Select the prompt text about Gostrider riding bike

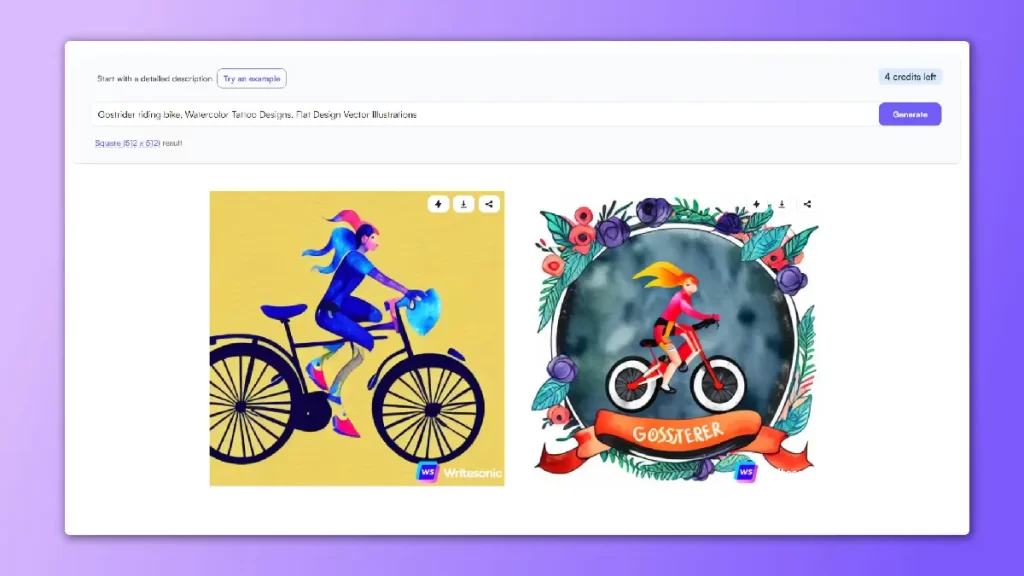tap(260, 114)
